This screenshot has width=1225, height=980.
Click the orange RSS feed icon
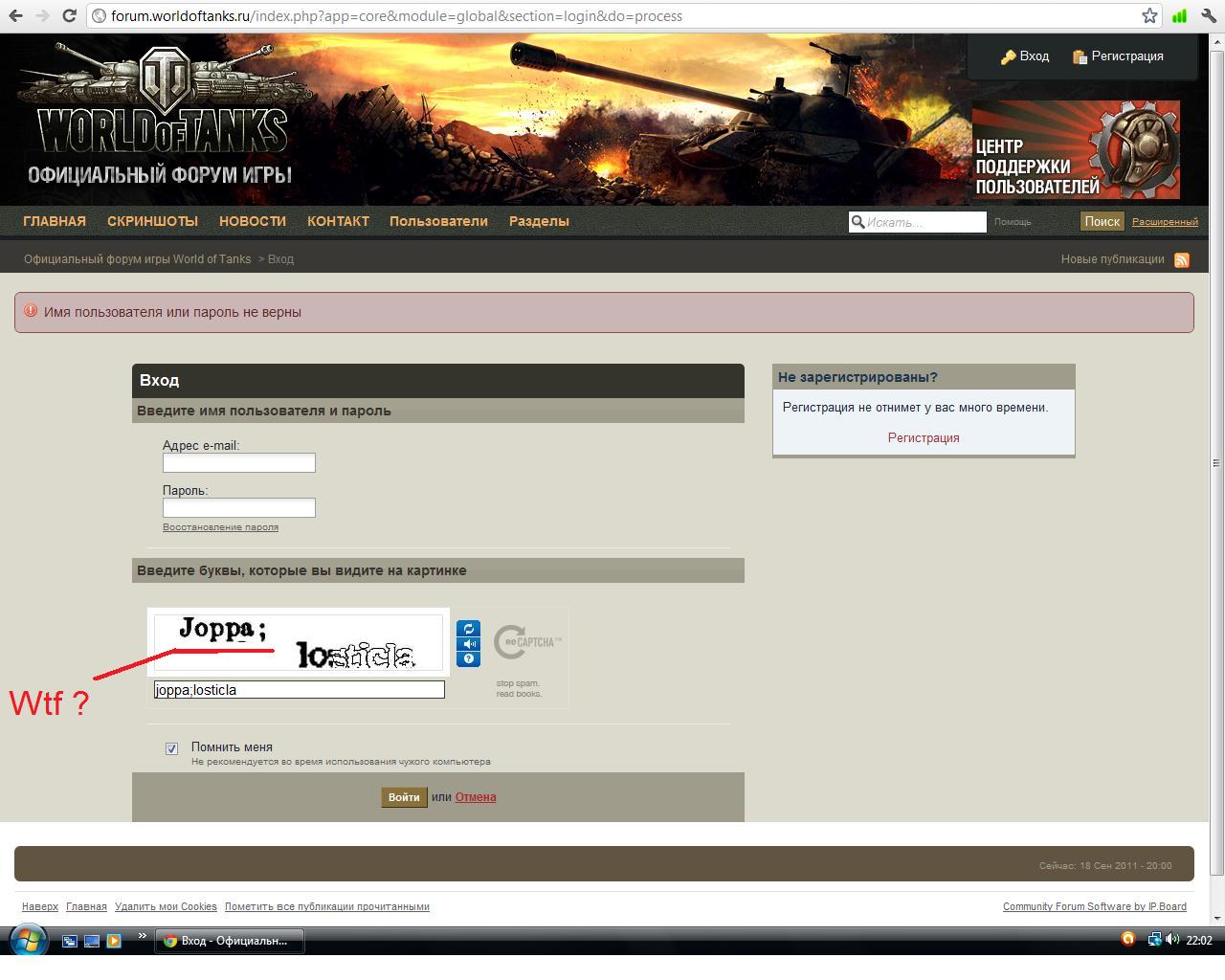click(1182, 260)
